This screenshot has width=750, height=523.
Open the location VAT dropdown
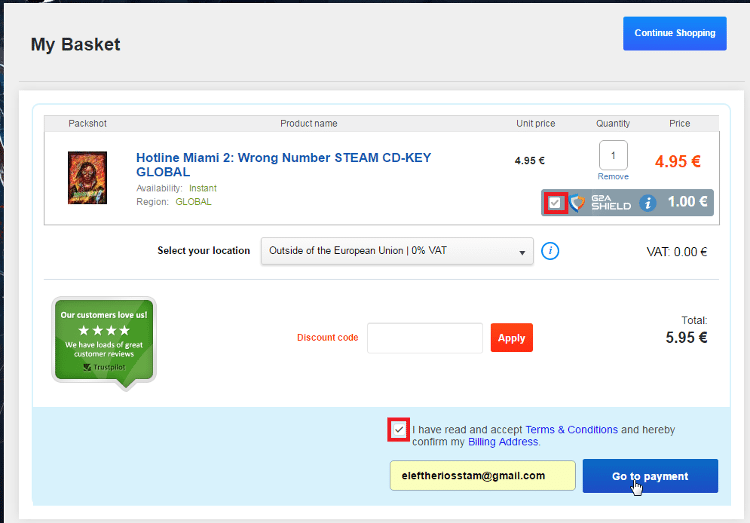pyautogui.click(x=397, y=251)
